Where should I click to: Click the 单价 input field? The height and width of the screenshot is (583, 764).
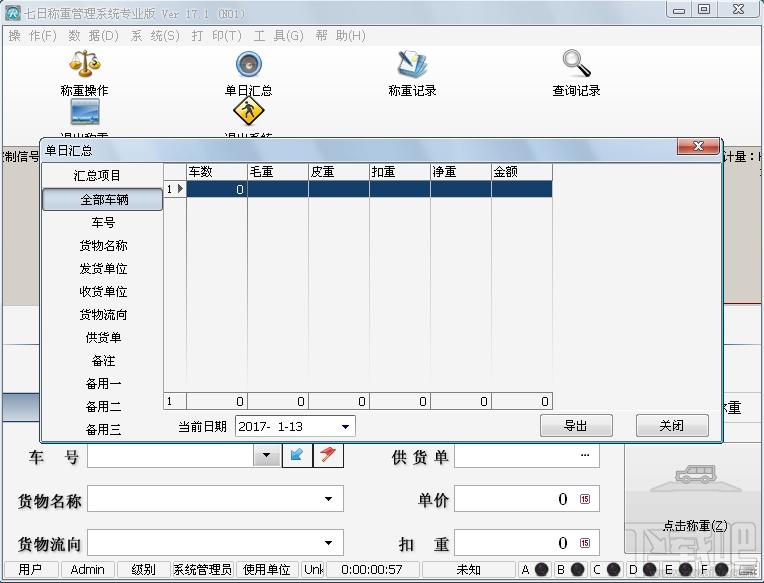[526, 499]
